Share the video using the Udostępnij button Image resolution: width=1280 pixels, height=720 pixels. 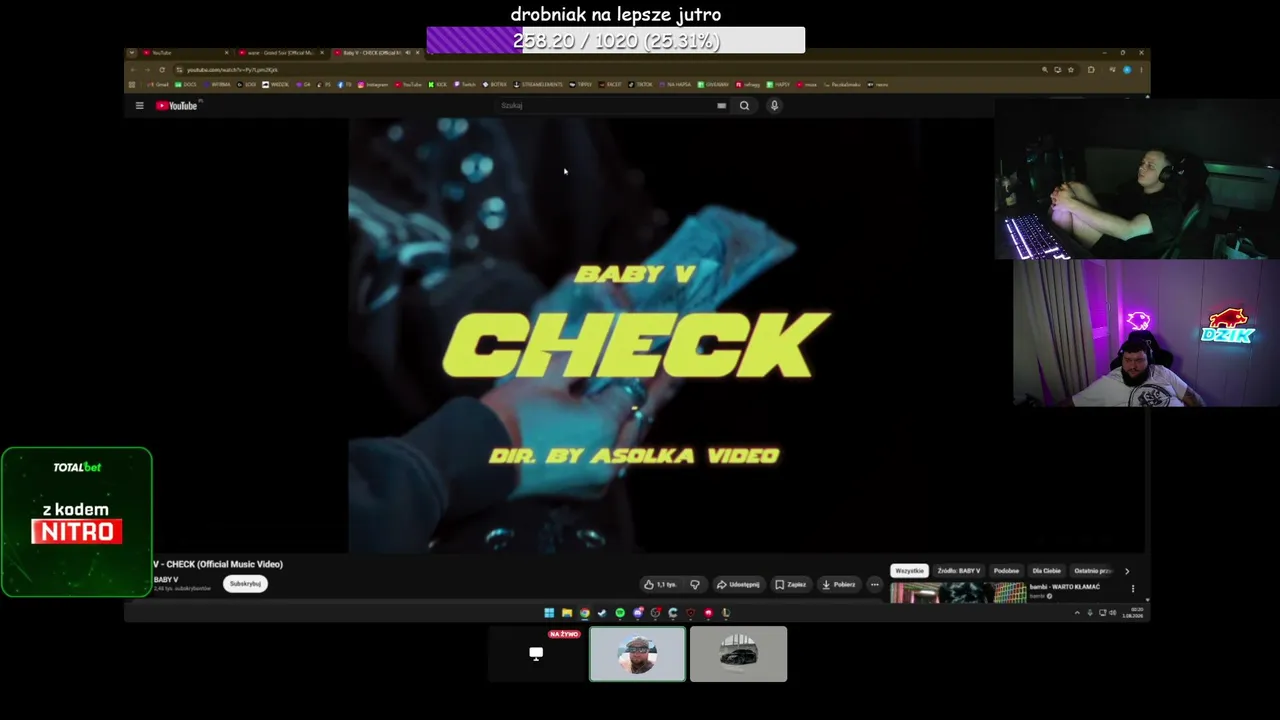[x=738, y=584]
